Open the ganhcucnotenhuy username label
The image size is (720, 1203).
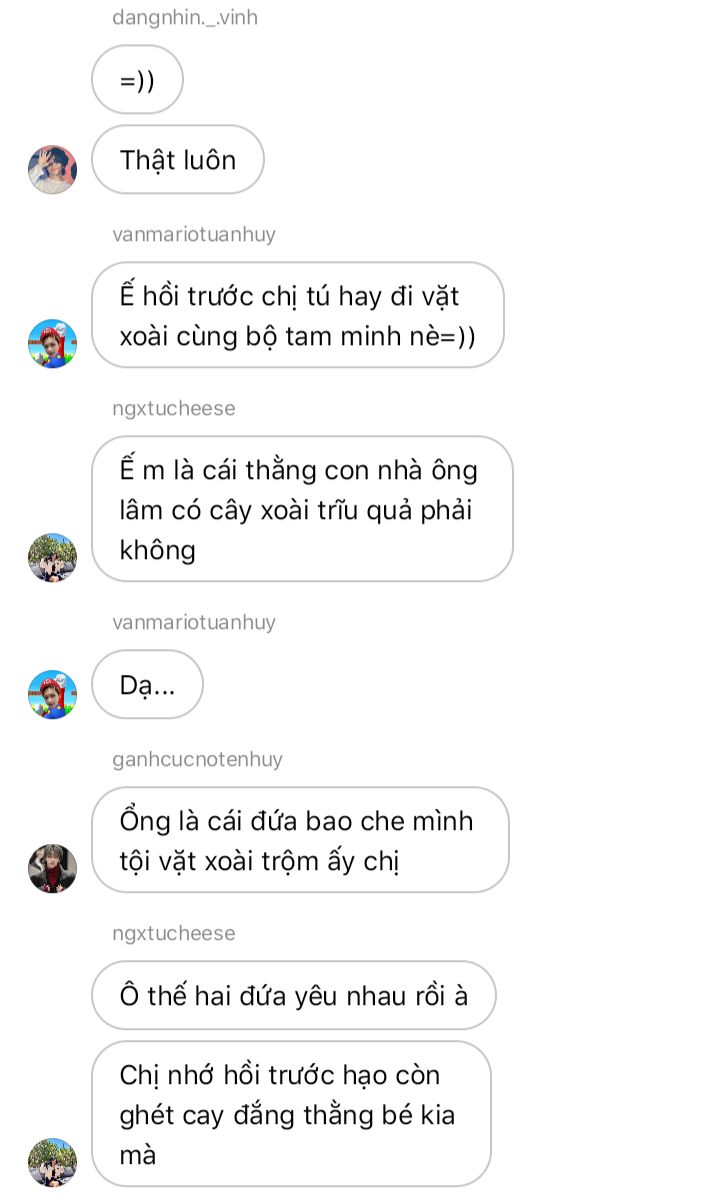[x=198, y=760]
